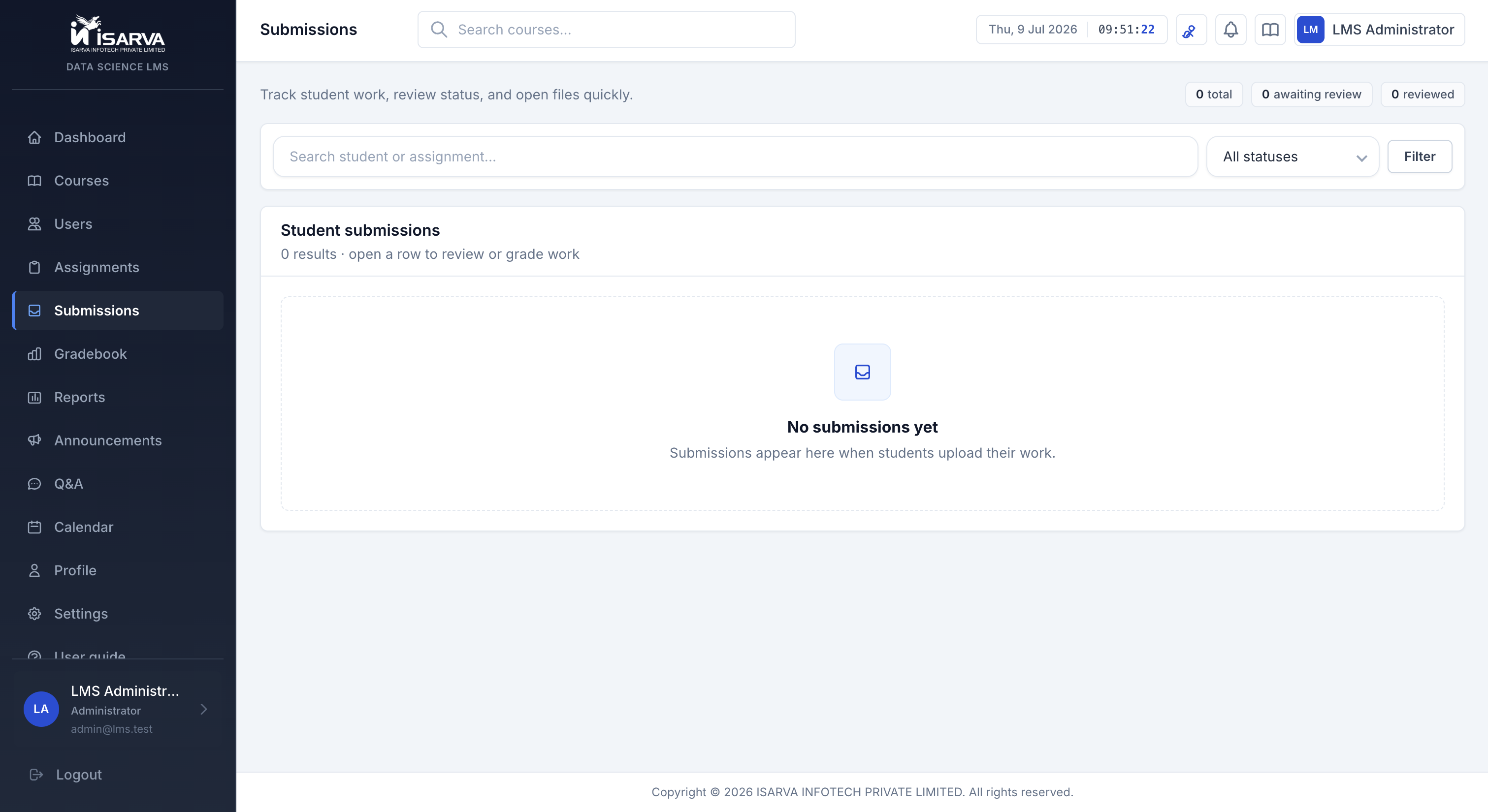
Task: Open LMS Administrator account menu in header
Action: pyautogui.click(x=1379, y=30)
